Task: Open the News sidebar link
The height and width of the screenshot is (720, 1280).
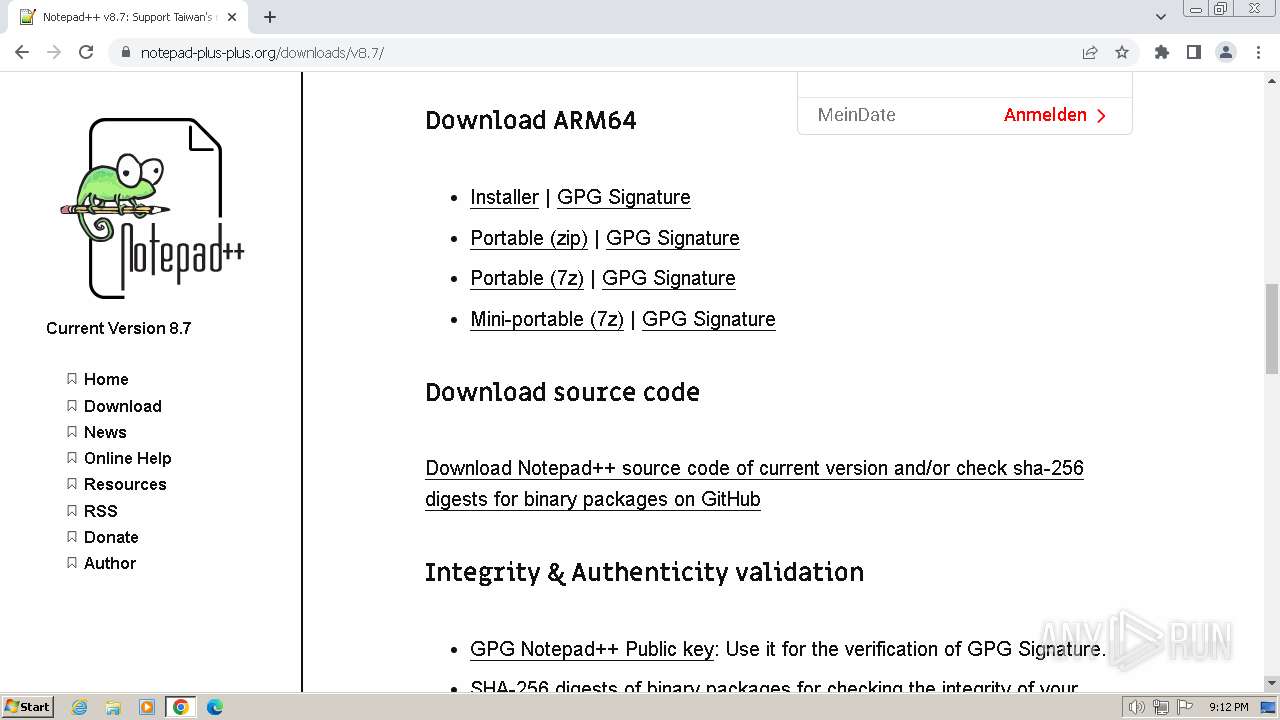Action: tap(105, 432)
